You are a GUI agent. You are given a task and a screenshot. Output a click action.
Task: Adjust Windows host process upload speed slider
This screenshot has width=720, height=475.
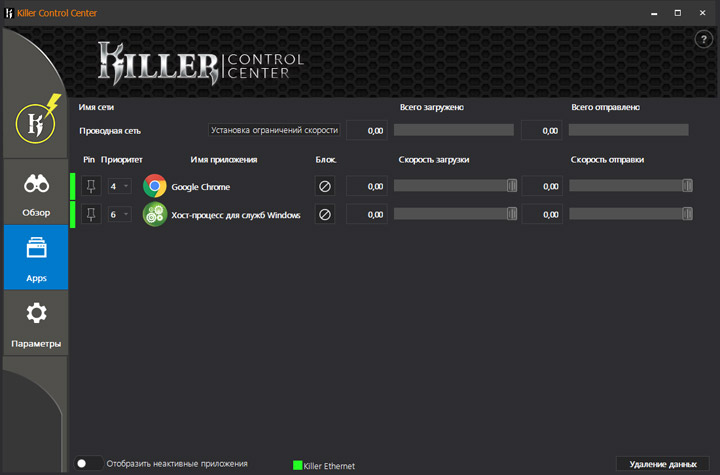tap(687, 214)
